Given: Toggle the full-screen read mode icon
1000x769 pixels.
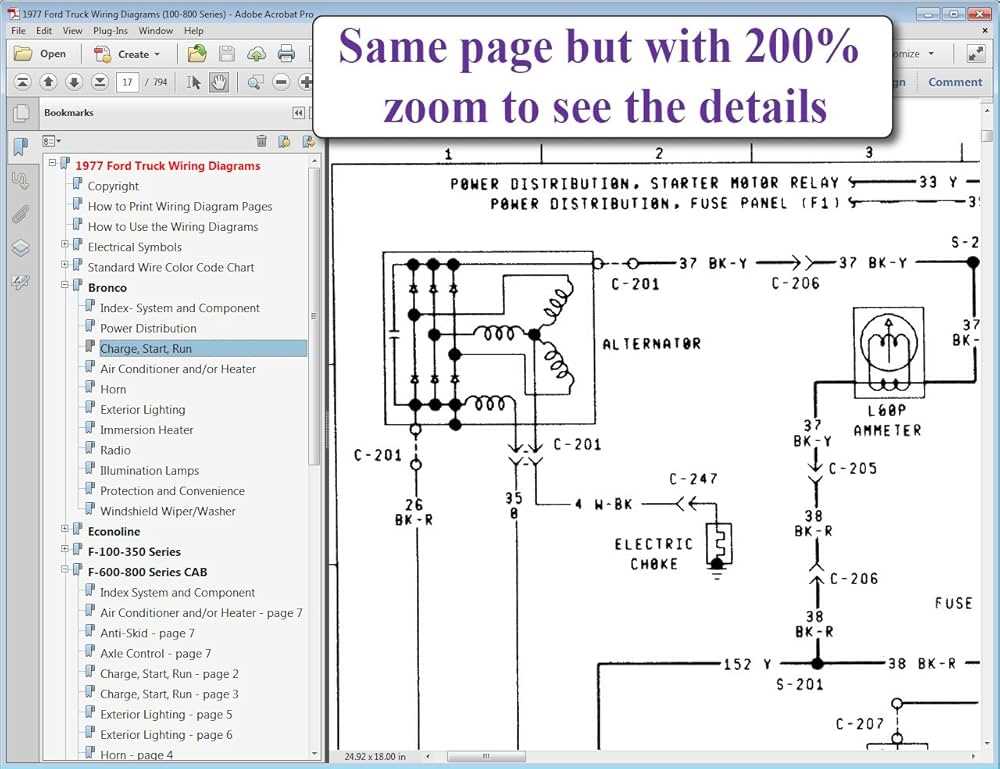Looking at the screenshot, I should [976, 54].
